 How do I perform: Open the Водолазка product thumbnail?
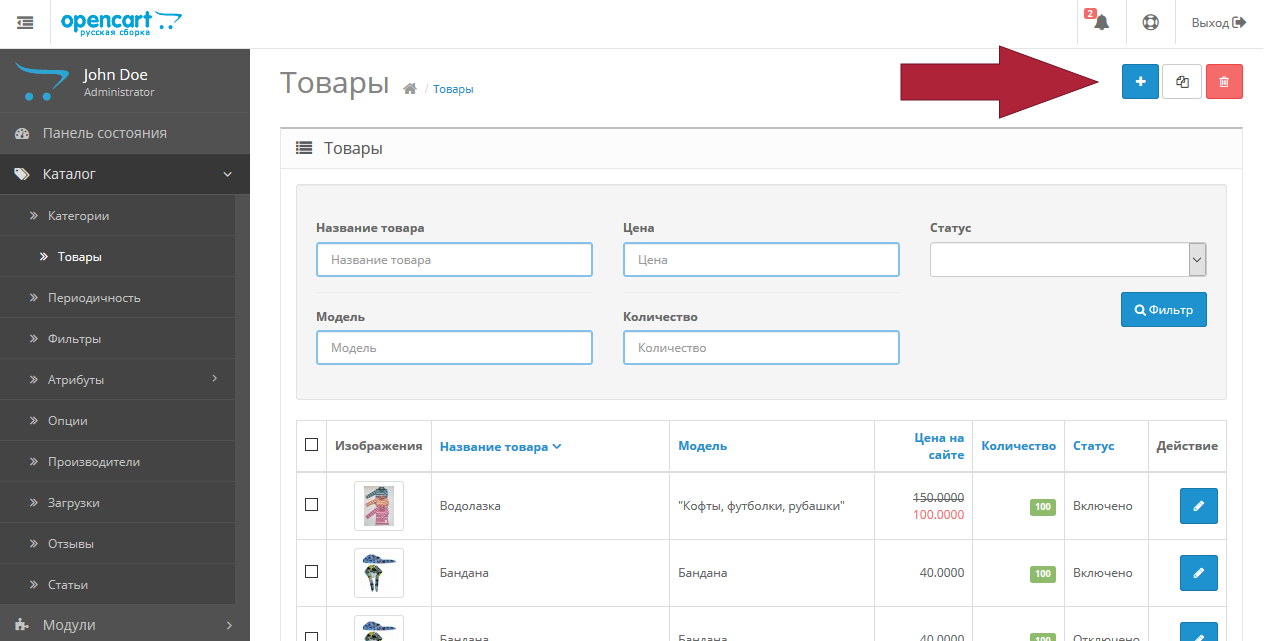tap(379, 506)
